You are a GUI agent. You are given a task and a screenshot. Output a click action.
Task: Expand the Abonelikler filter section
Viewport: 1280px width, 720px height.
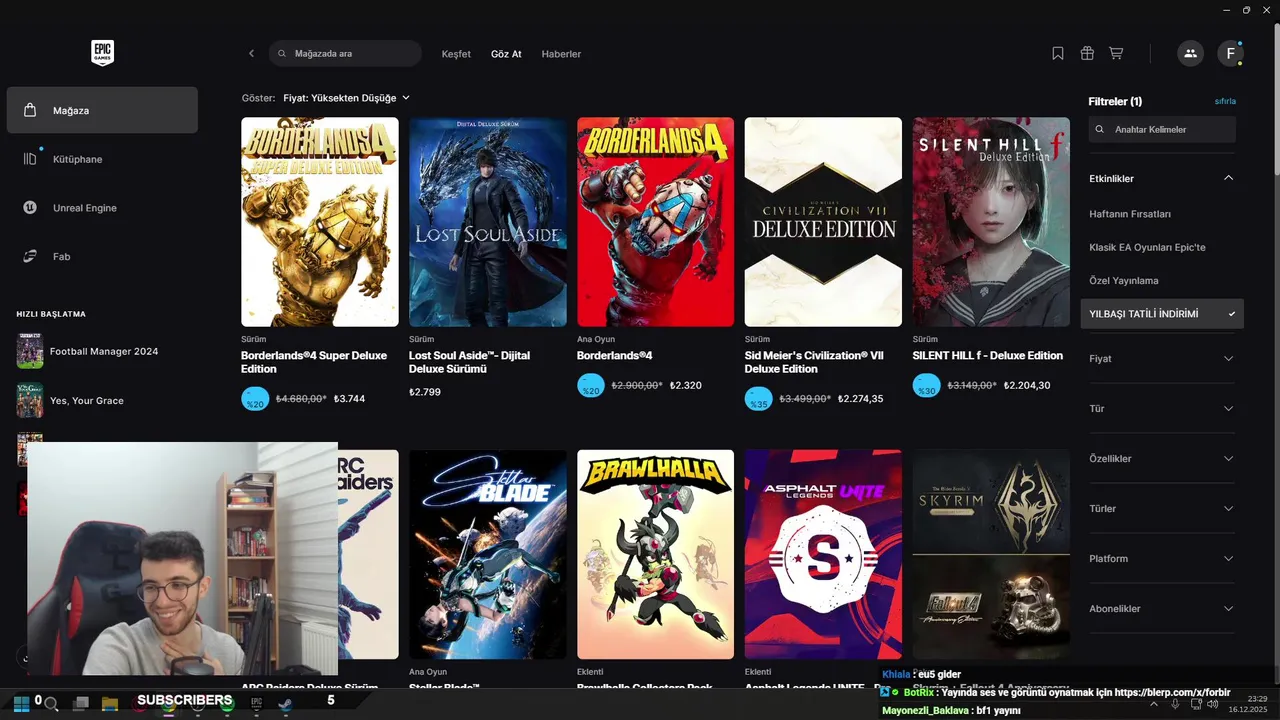pos(1162,609)
